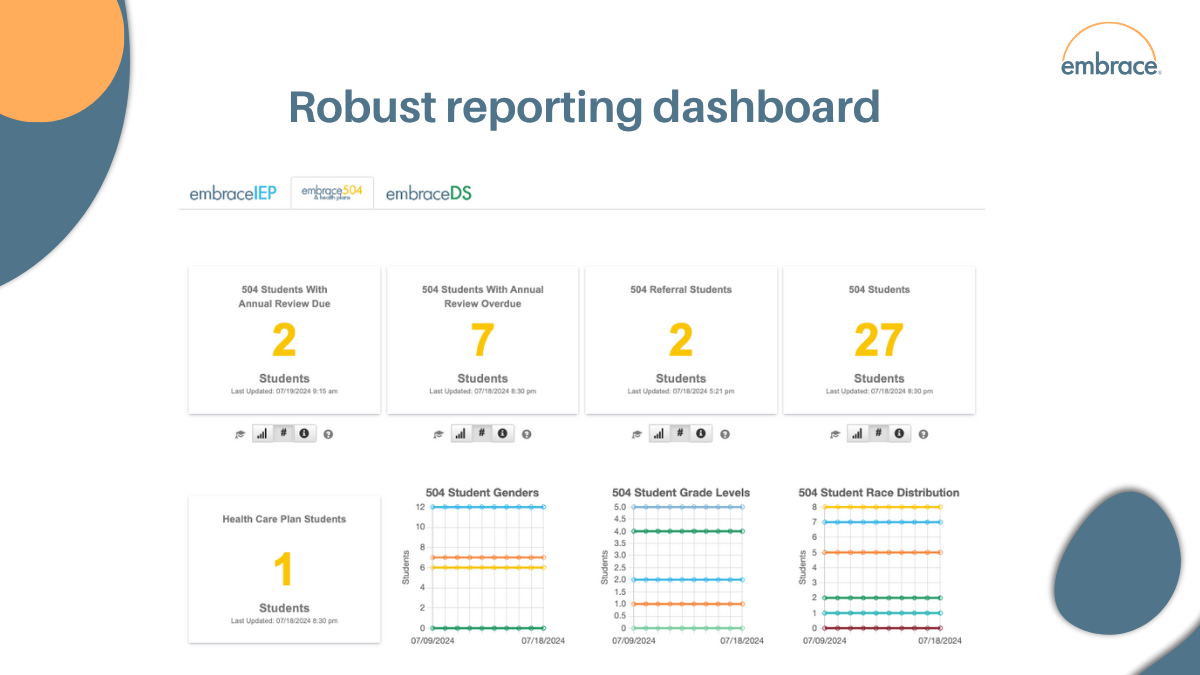This screenshot has width=1200, height=675.
Task: Select number view for Annual Review Due card
Action: tap(283, 433)
